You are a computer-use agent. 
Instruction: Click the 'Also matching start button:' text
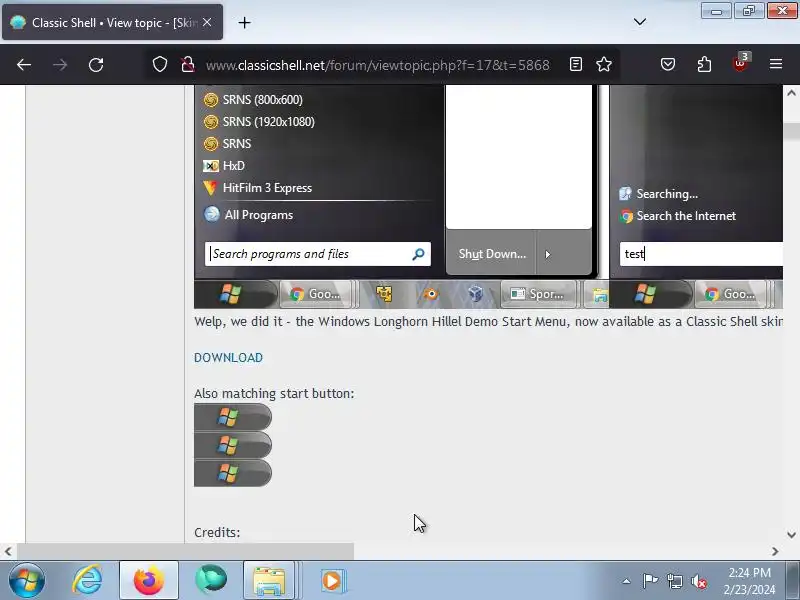[x=274, y=393]
